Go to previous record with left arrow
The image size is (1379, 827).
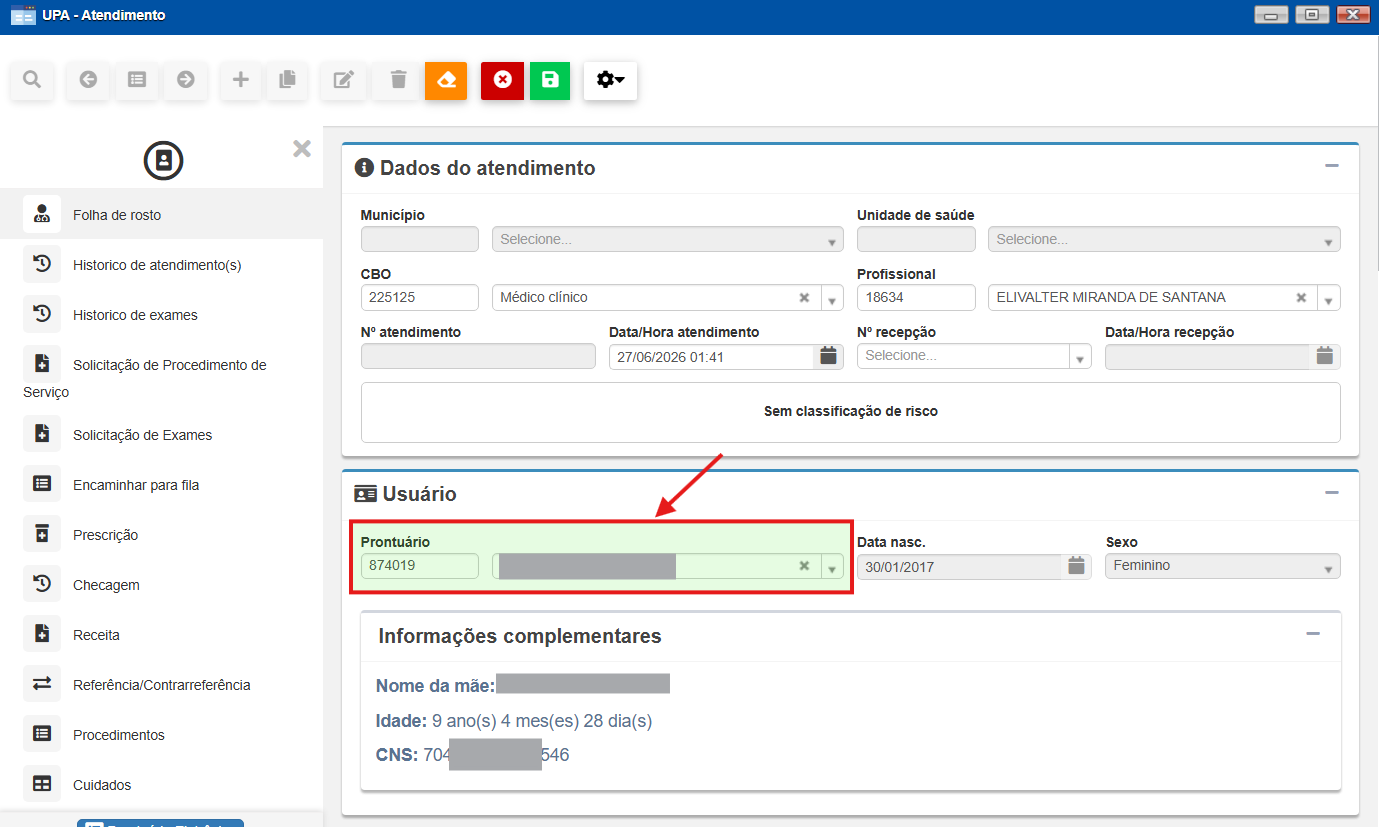[x=88, y=80]
